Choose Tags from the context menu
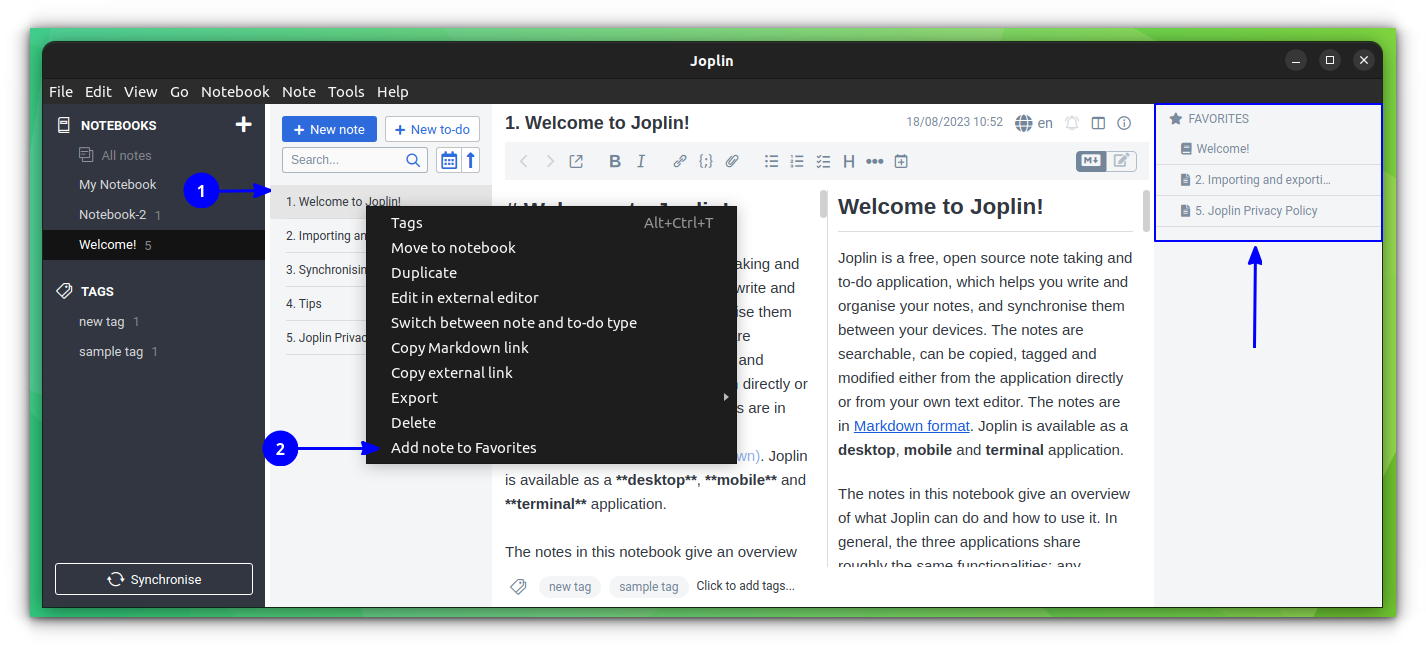 [x=551, y=223]
